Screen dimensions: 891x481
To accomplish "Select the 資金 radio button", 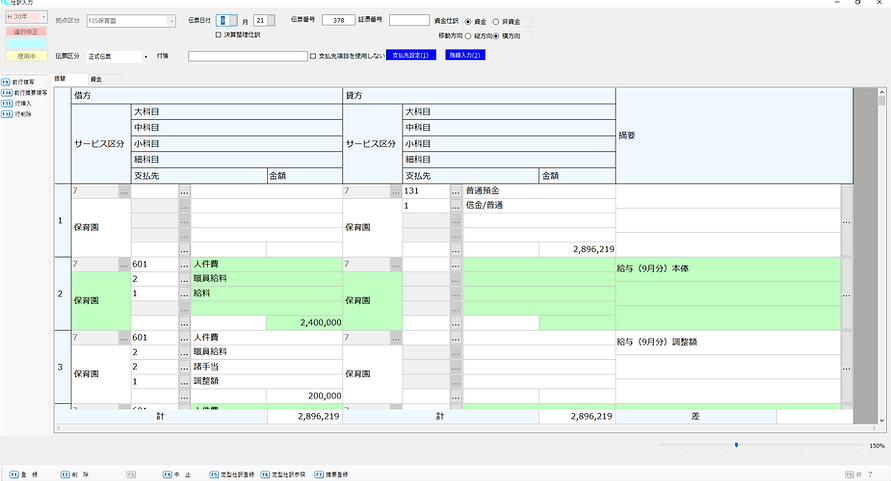I will (x=468, y=22).
